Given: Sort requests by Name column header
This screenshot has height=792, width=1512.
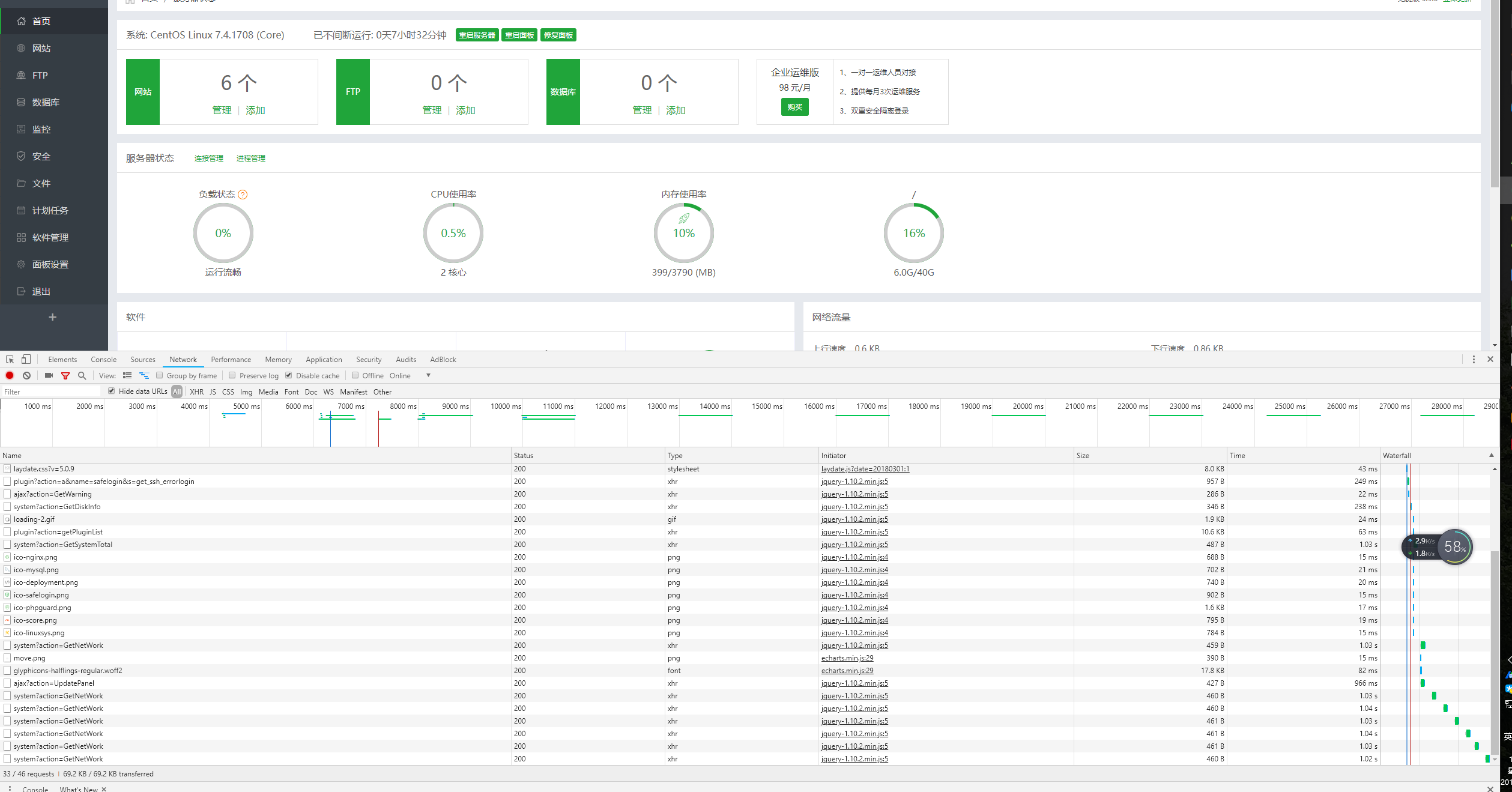Looking at the screenshot, I should [x=256, y=455].
